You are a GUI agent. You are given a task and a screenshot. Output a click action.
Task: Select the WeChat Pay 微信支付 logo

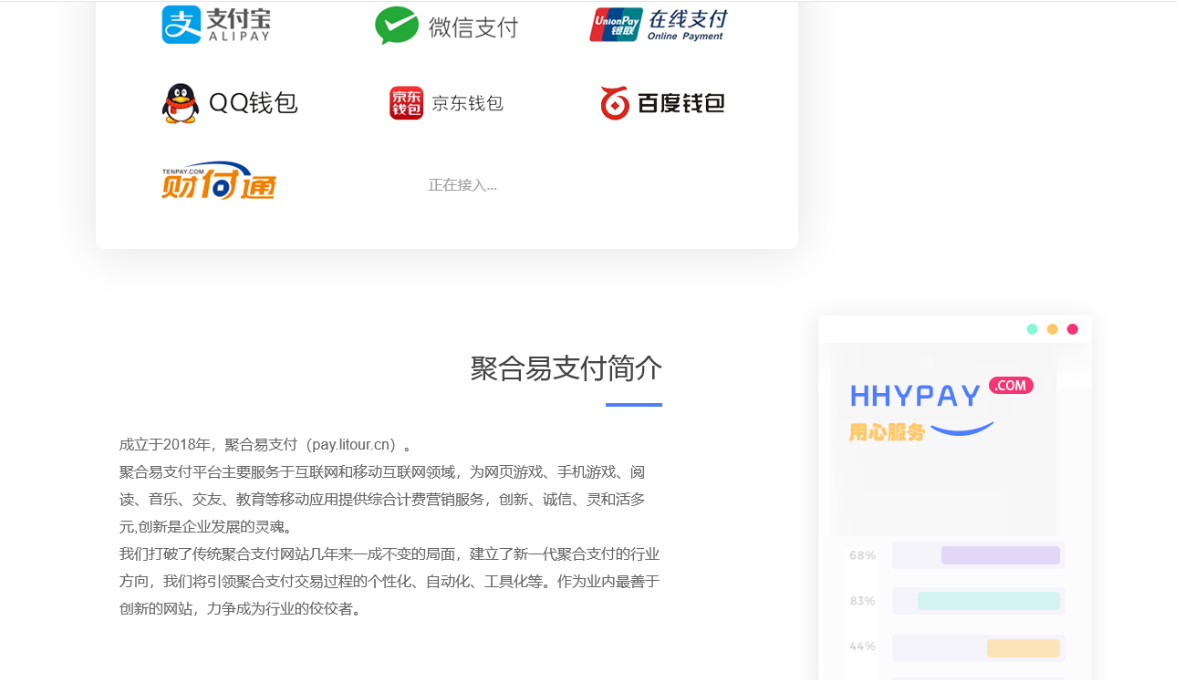tap(447, 26)
